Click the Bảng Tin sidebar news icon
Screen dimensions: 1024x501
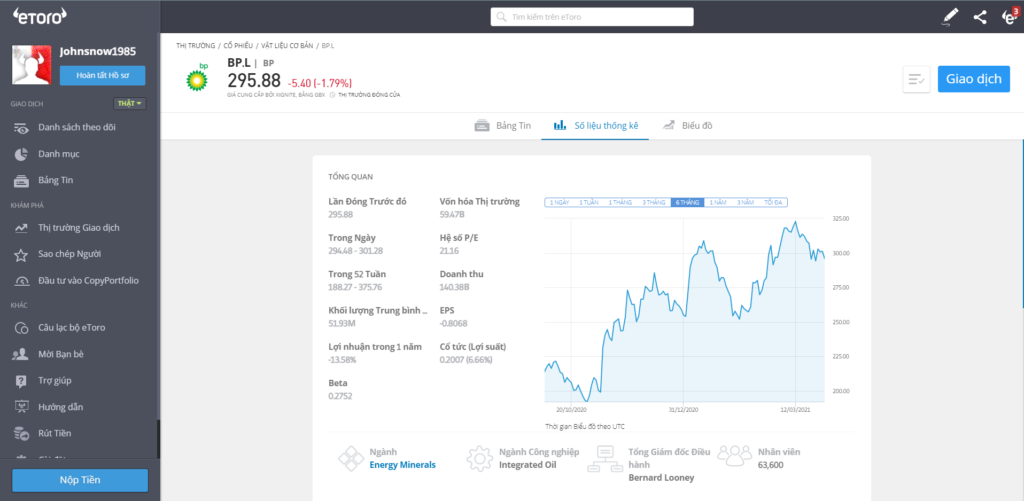click(22, 180)
